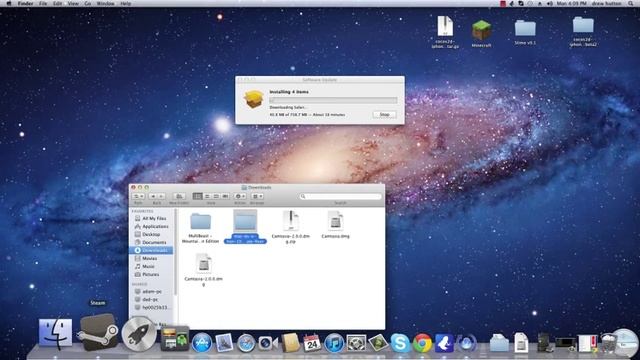Open the Finder menu in menu bar
The image size is (640, 360).
click(25, 3)
